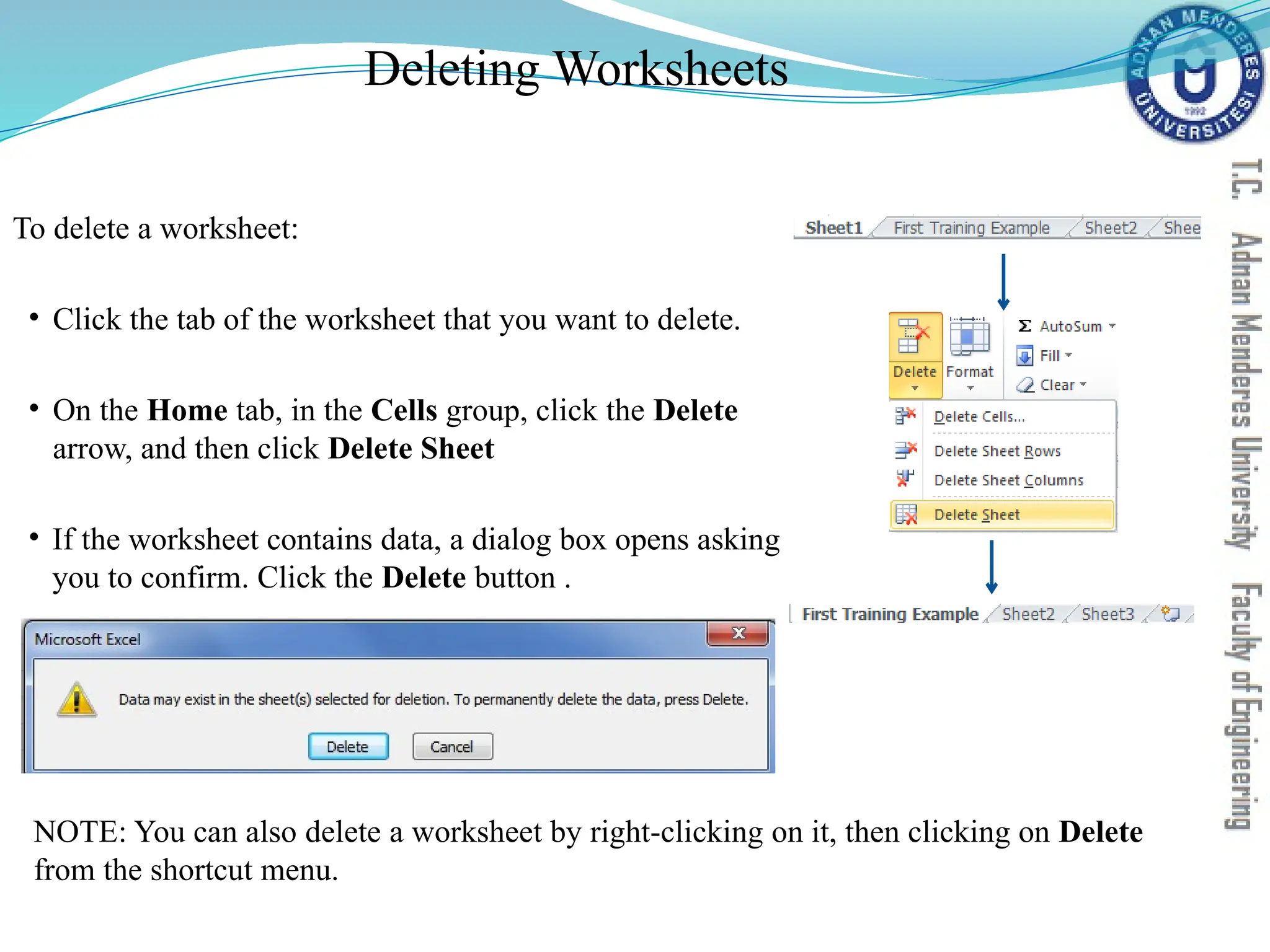
Task: Click the Fill down-arrow icon
Action: click(1024, 356)
